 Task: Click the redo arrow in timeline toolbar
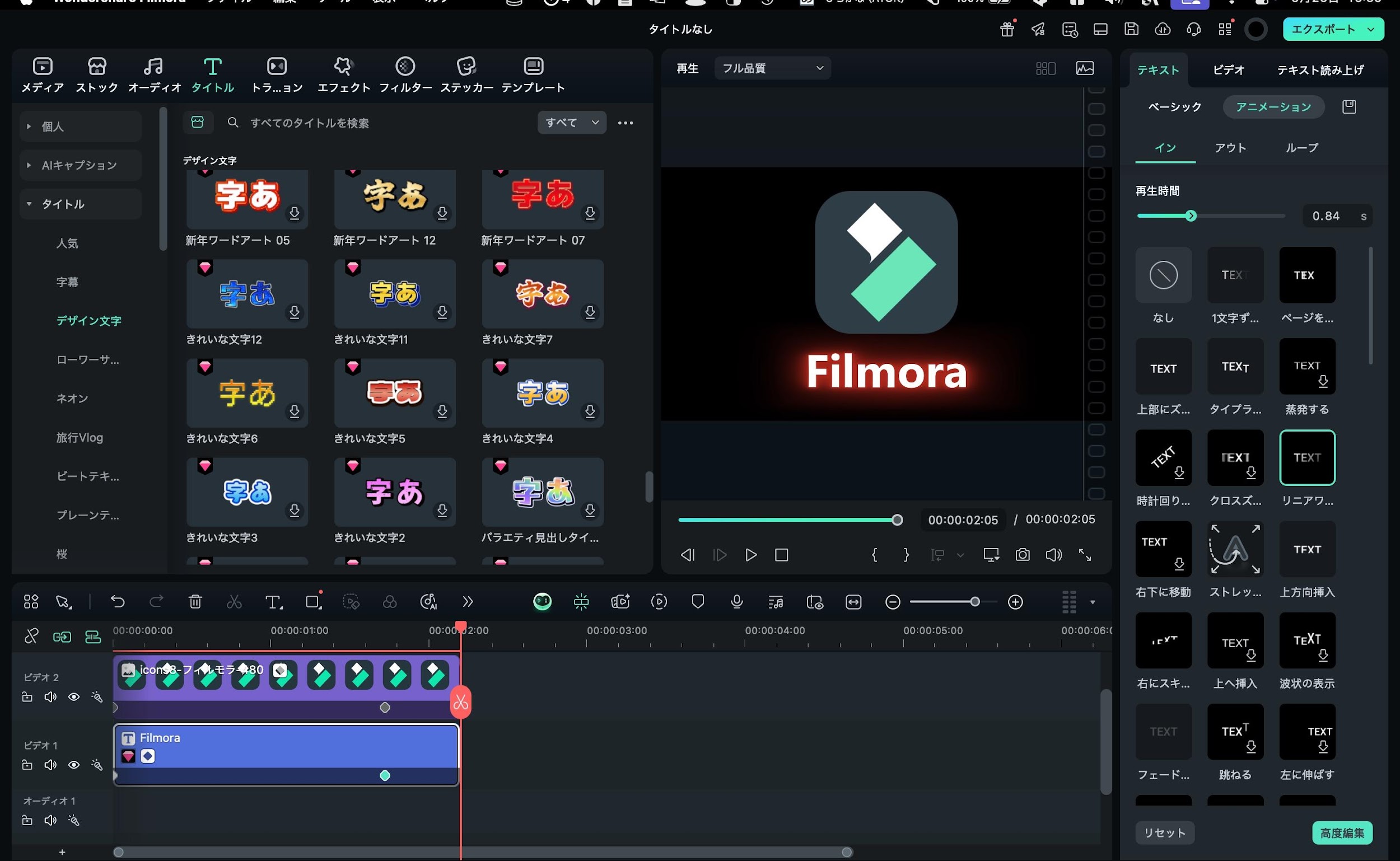[x=156, y=601]
